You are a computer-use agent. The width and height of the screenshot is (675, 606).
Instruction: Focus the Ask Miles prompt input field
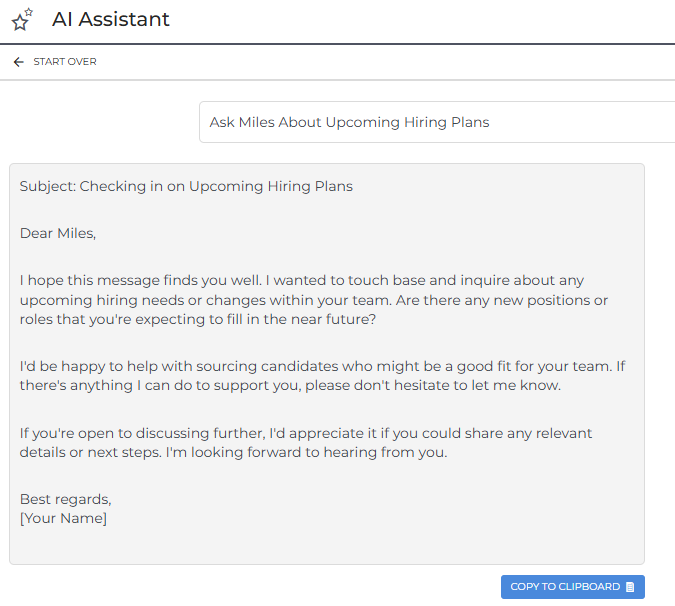tap(436, 122)
